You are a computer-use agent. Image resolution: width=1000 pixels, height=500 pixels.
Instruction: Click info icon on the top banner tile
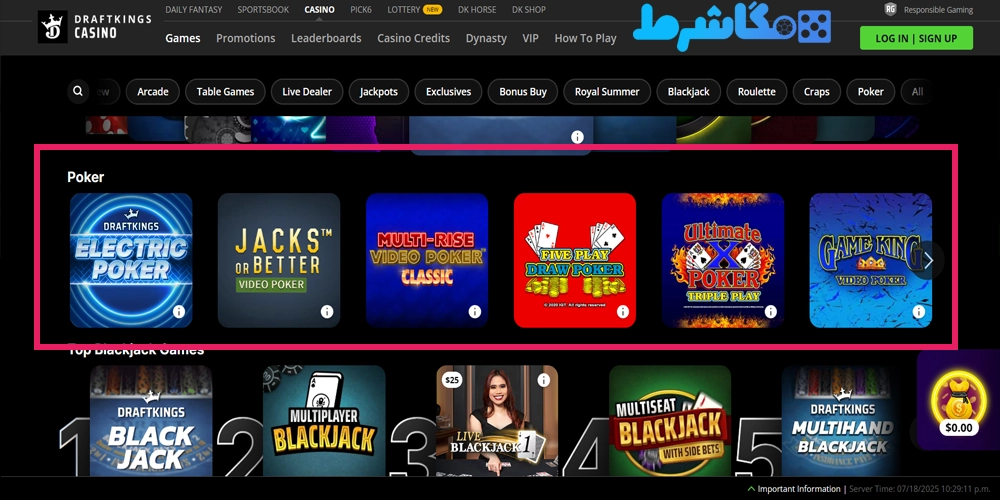pyautogui.click(x=578, y=136)
